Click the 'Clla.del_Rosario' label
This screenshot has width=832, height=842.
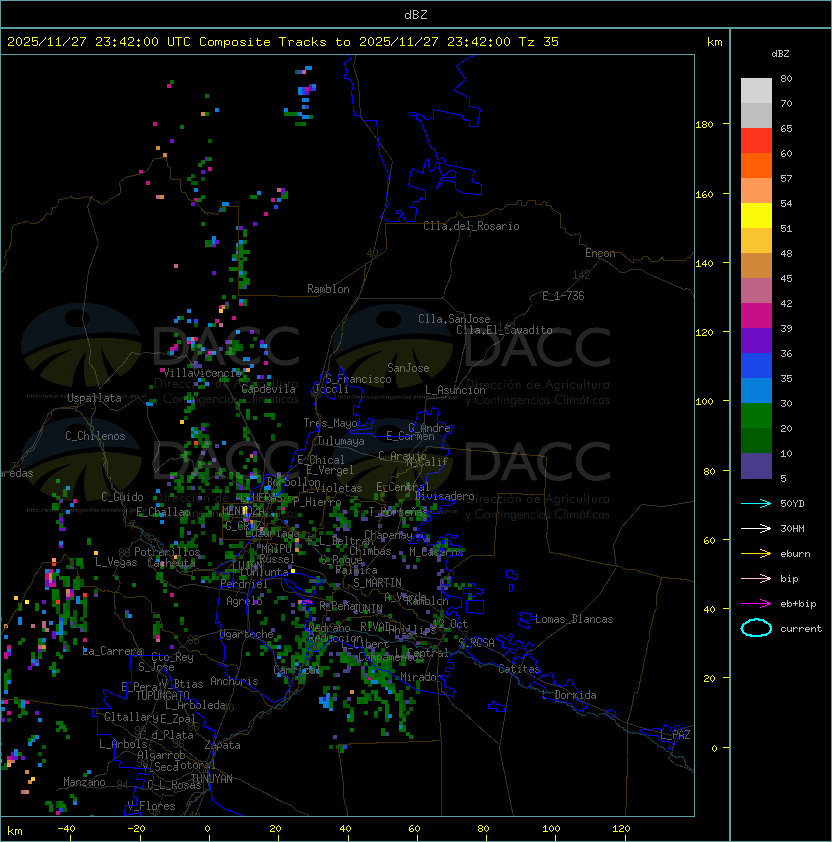tap(471, 226)
